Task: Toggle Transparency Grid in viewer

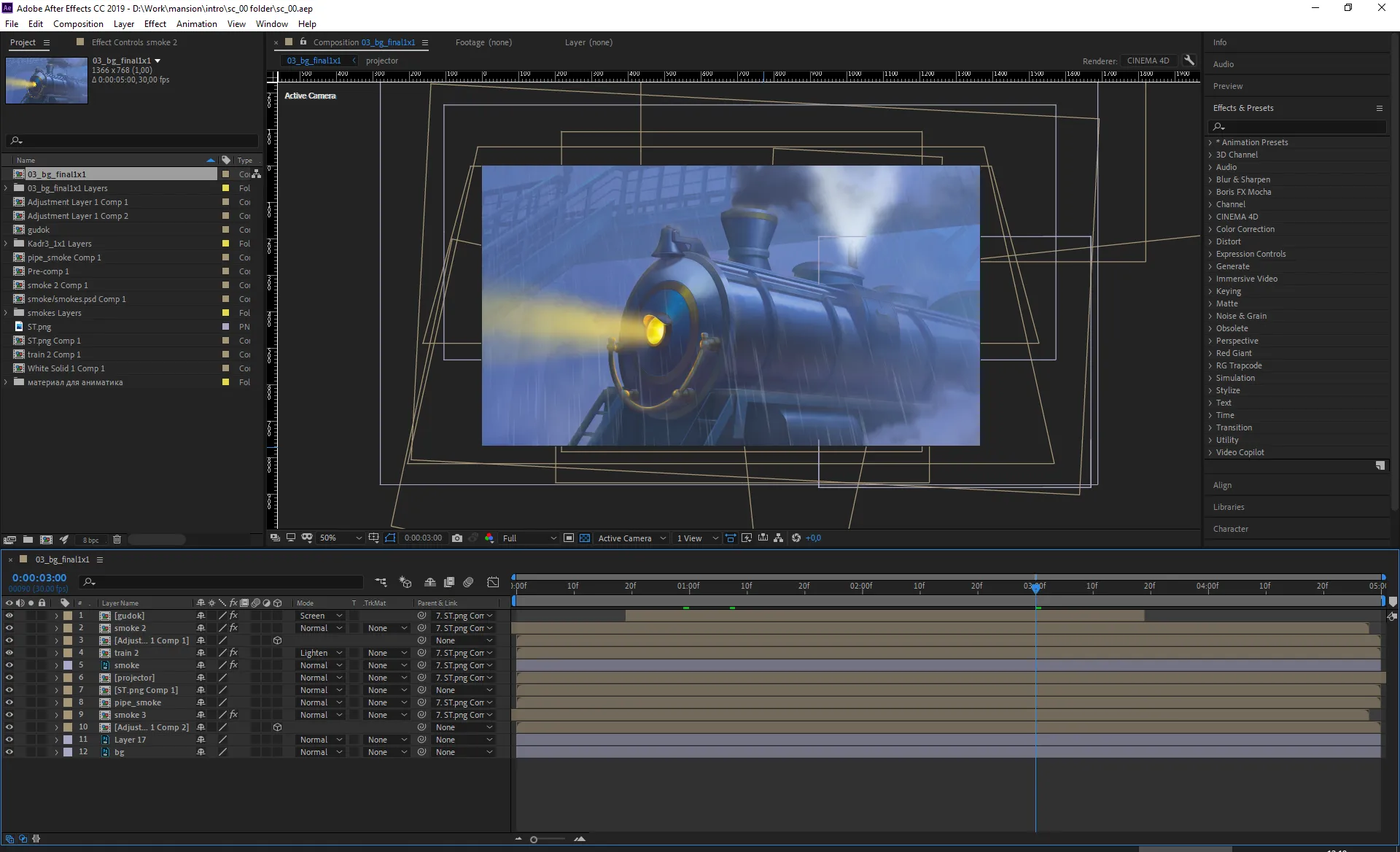Action: coord(585,538)
